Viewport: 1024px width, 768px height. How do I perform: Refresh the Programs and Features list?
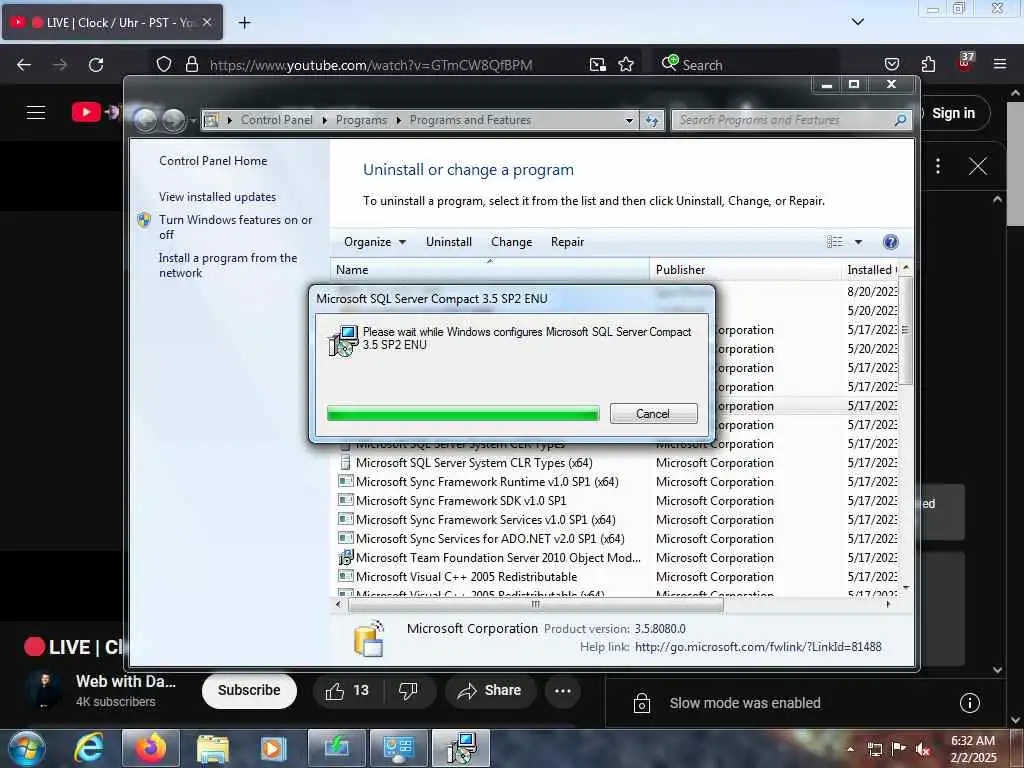(x=652, y=120)
